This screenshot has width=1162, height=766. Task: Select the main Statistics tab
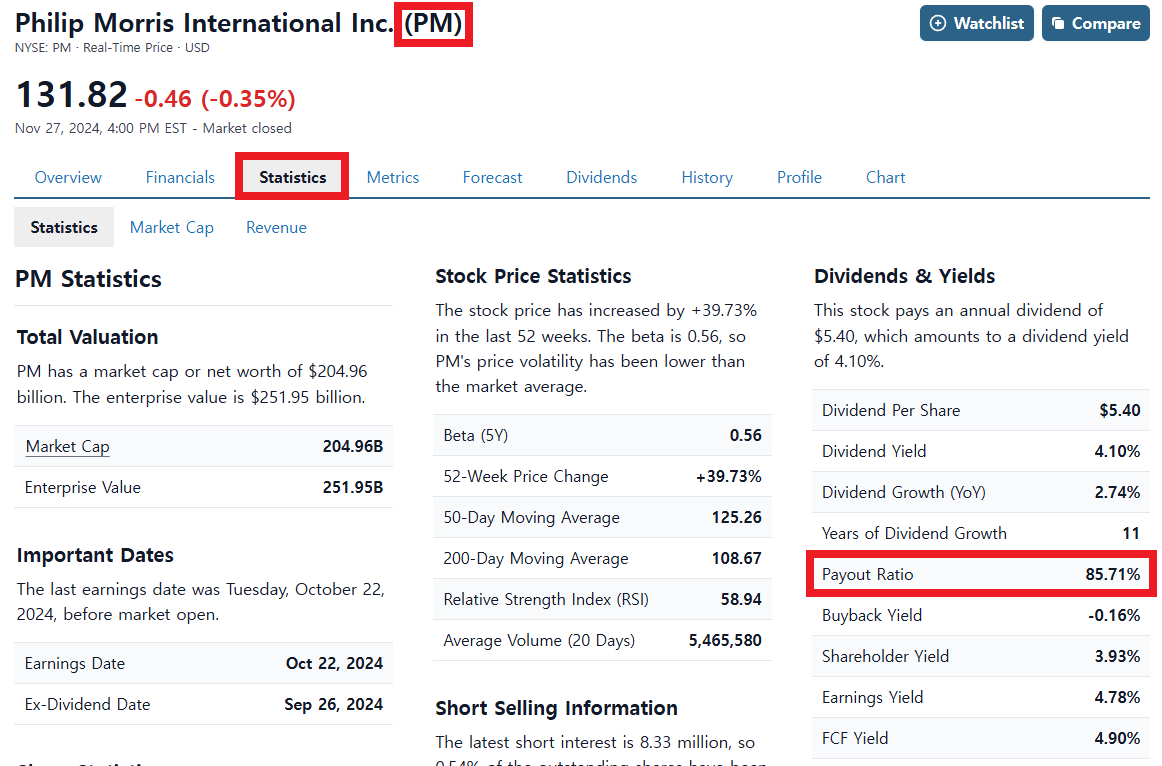tap(293, 177)
